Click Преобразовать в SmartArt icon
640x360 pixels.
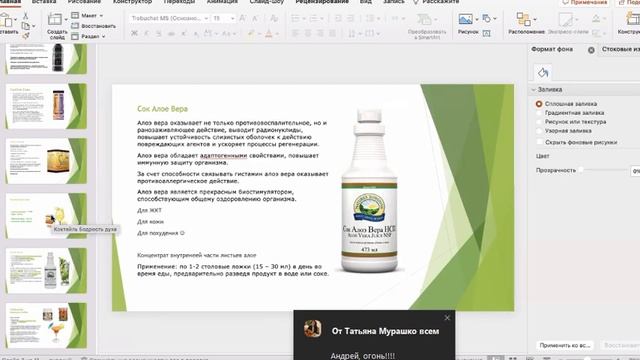424,19
